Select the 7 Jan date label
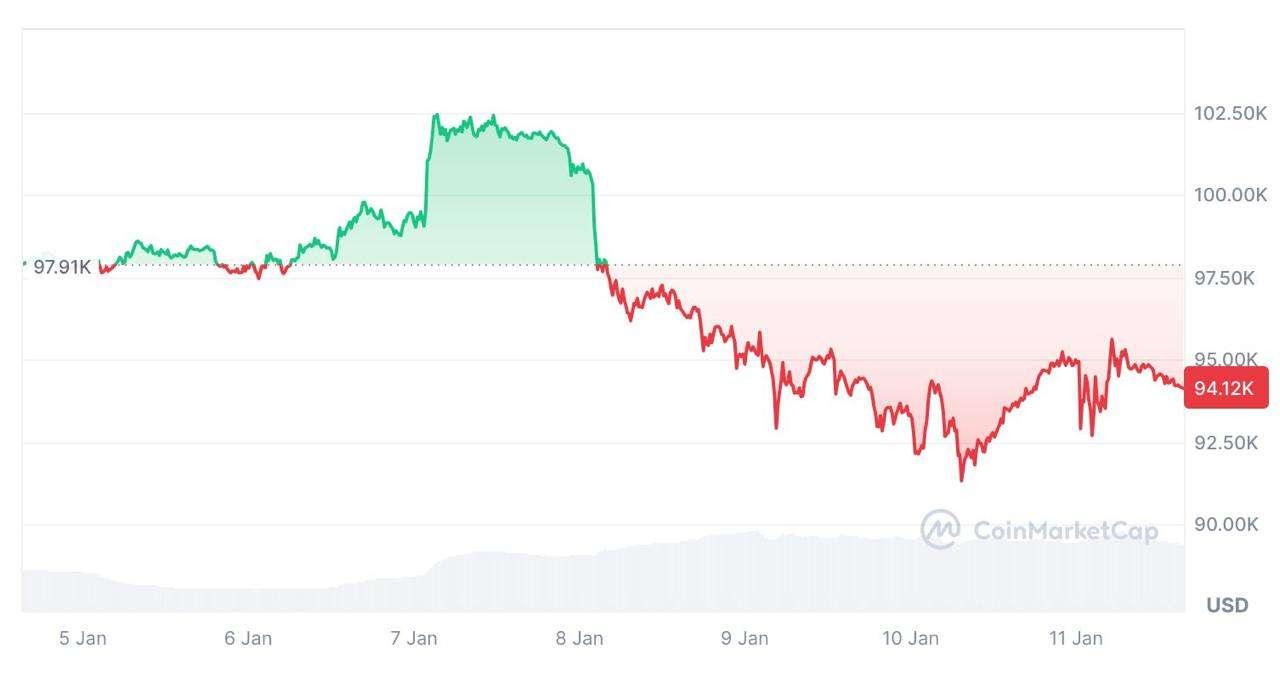This screenshot has width=1280, height=683. pyautogui.click(x=413, y=639)
